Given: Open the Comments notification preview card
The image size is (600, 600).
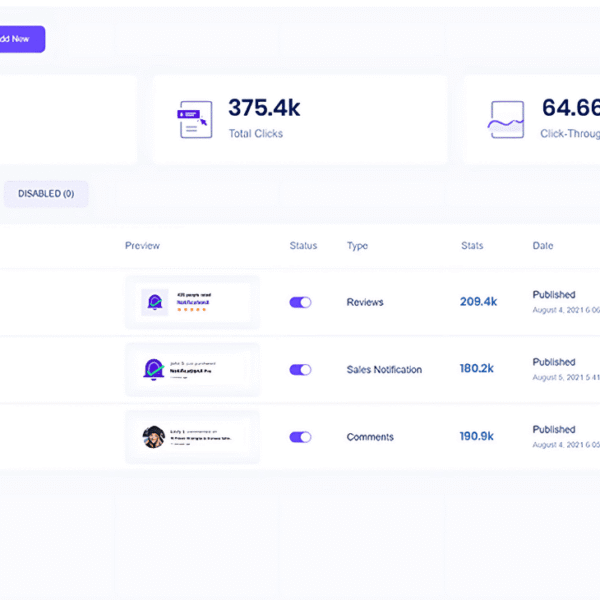Looking at the screenshot, I should 192,437.
